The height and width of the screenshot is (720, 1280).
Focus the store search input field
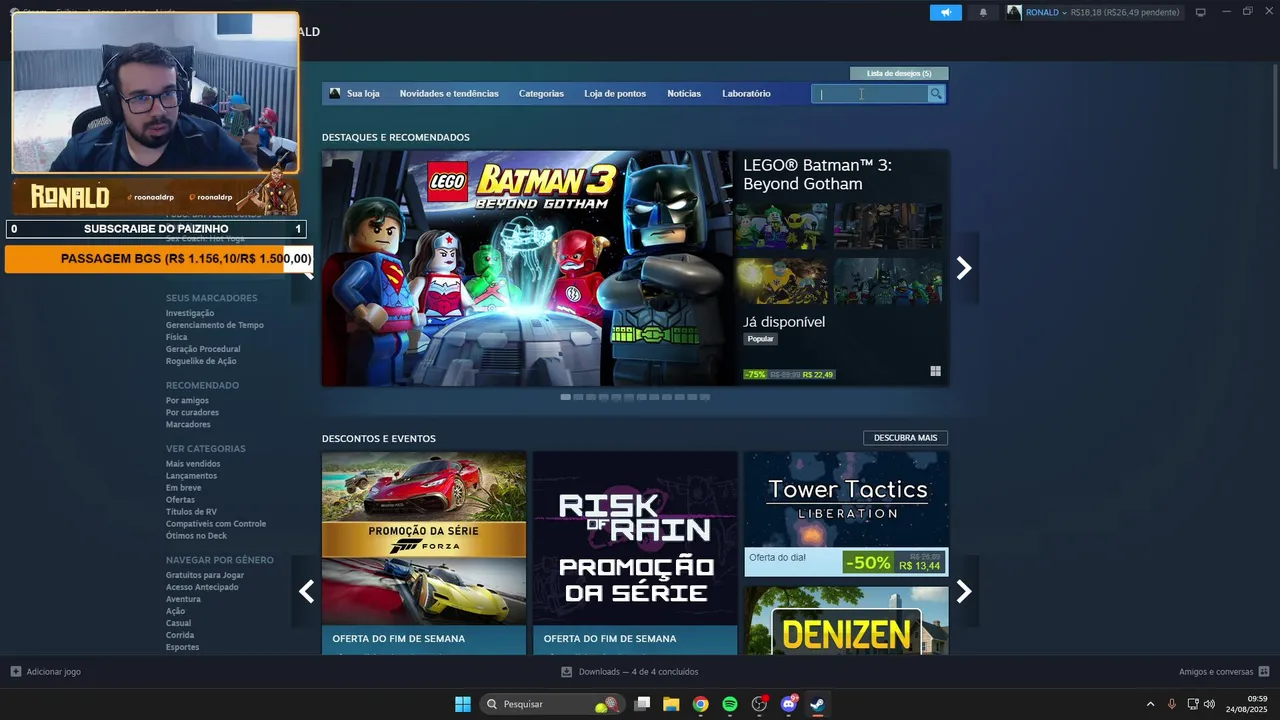pos(870,94)
